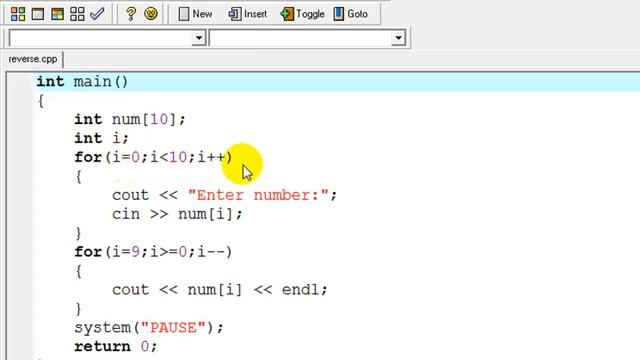The image size is (640, 360).
Task: Click the colored window panes icon
Action: (x=57, y=14)
